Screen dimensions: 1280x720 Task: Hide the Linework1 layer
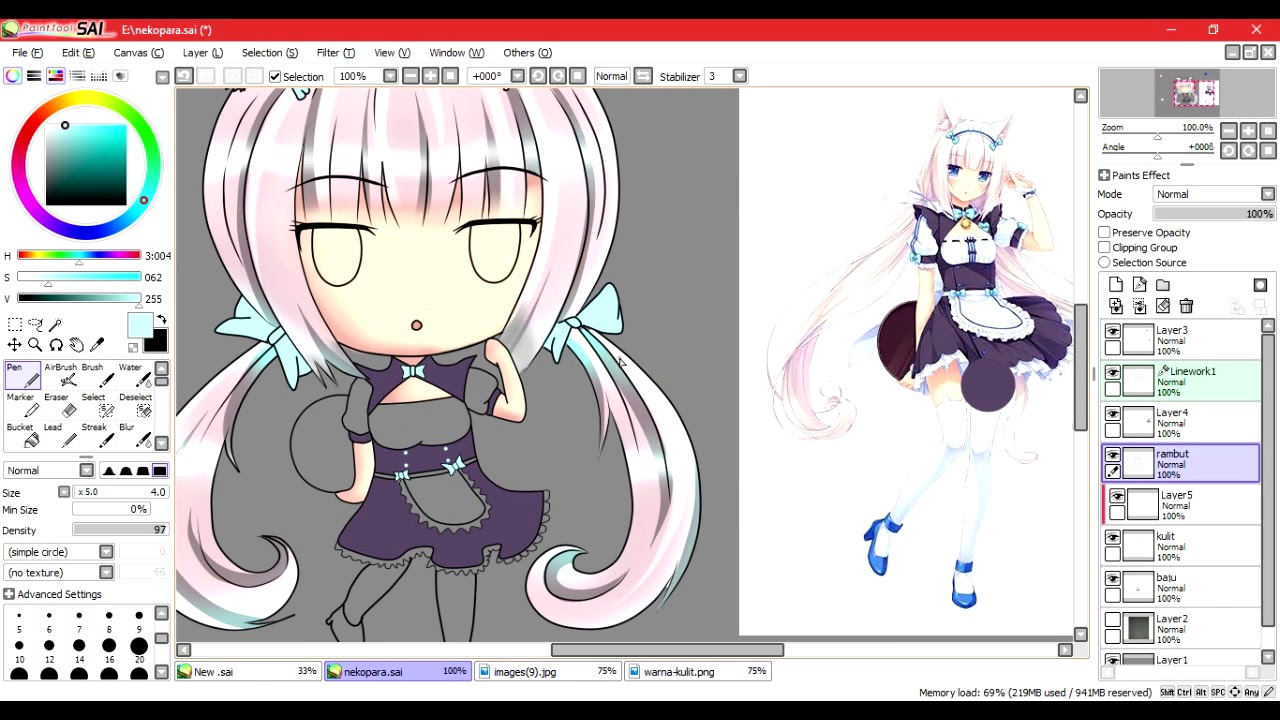tap(1113, 373)
